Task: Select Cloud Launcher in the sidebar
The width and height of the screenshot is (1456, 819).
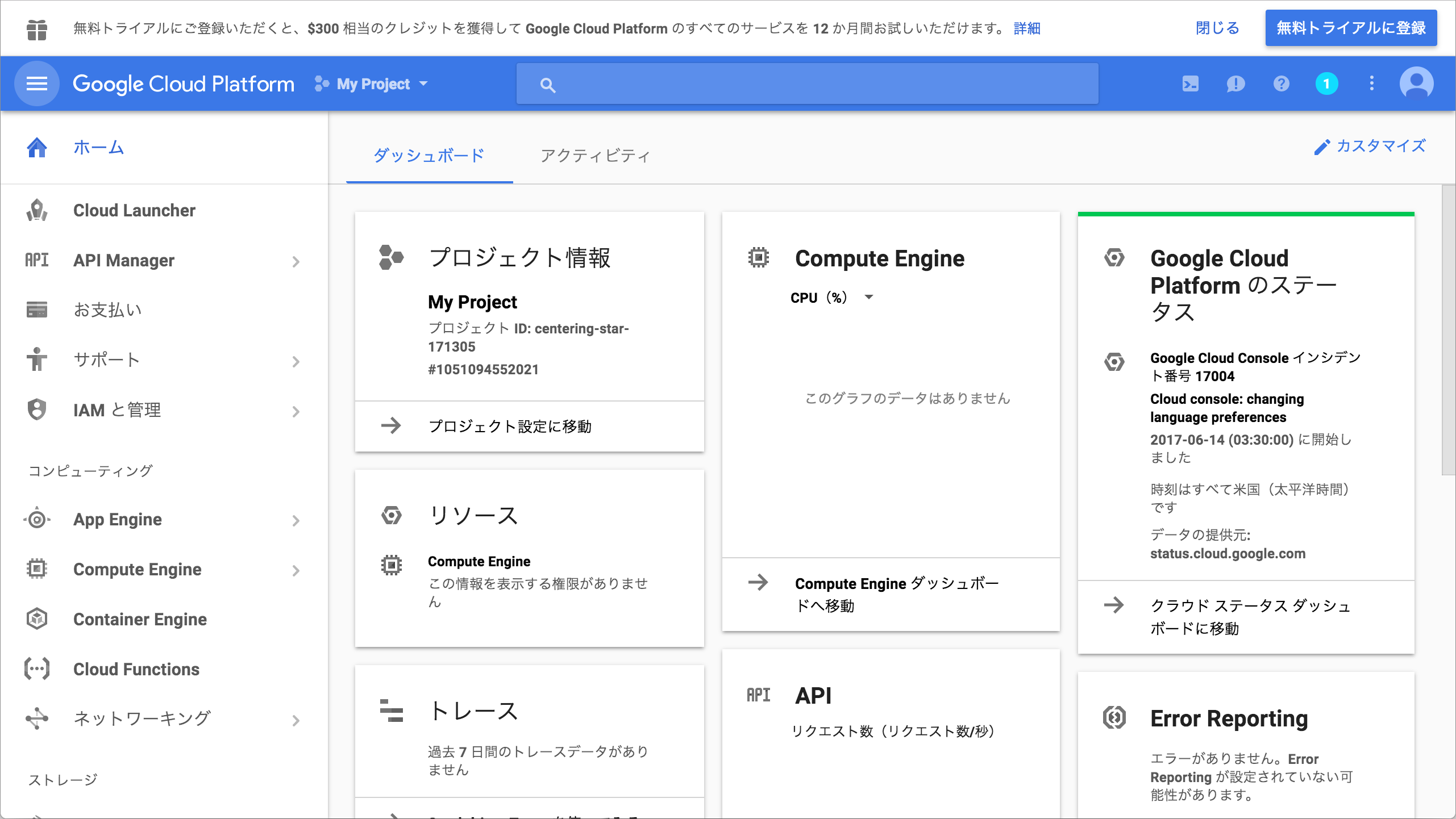Action: coord(164,210)
